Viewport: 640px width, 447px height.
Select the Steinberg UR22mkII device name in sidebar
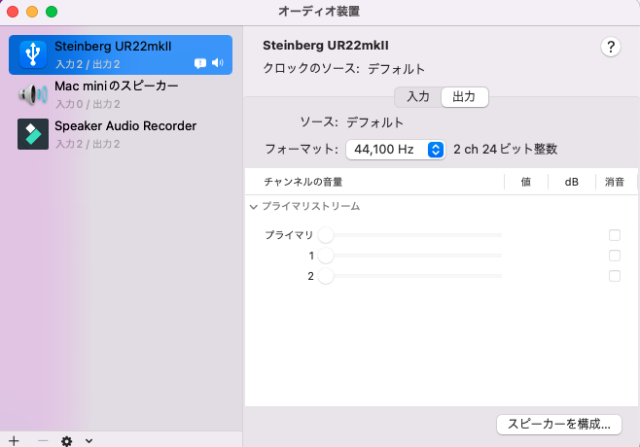(x=113, y=46)
